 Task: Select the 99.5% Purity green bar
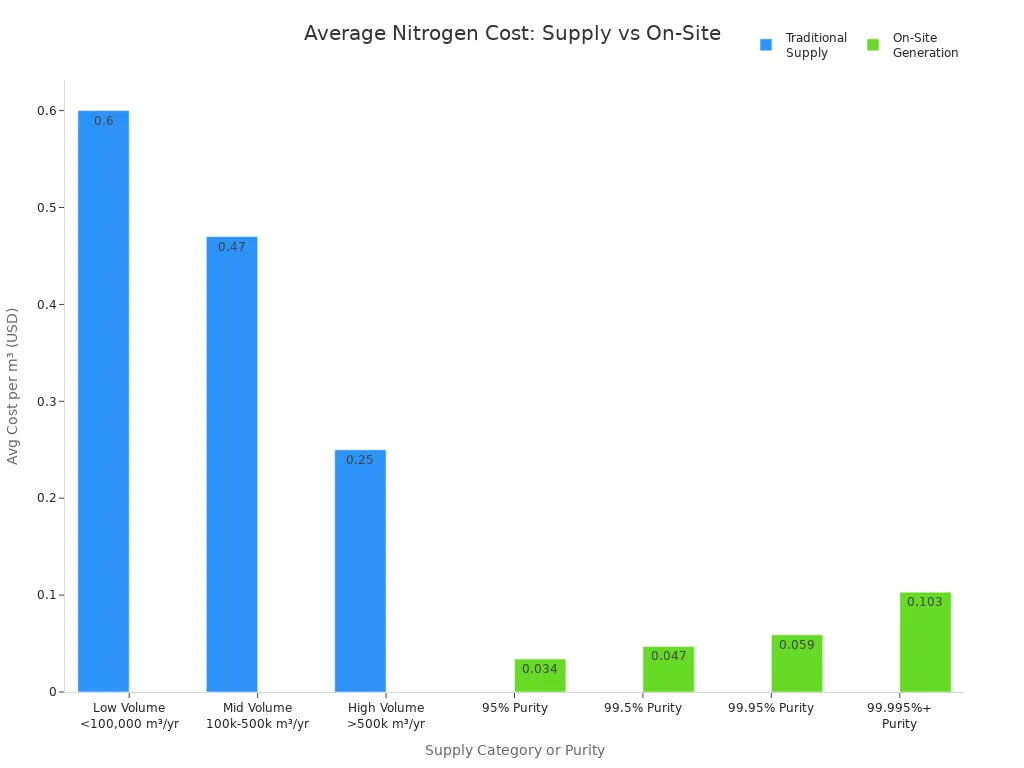[x=668, y=668]
